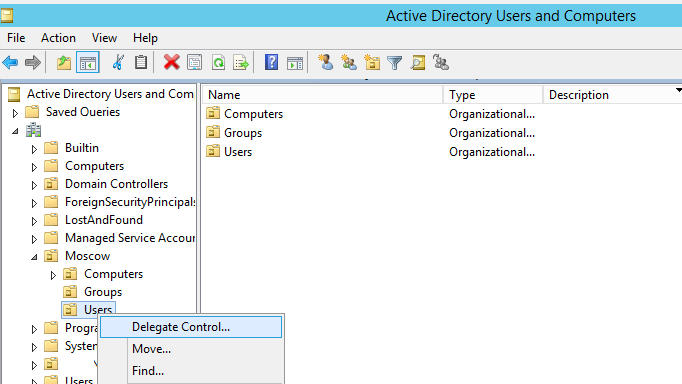
Task: Expand the Domain Controllers node
Action: click(34, 185)
